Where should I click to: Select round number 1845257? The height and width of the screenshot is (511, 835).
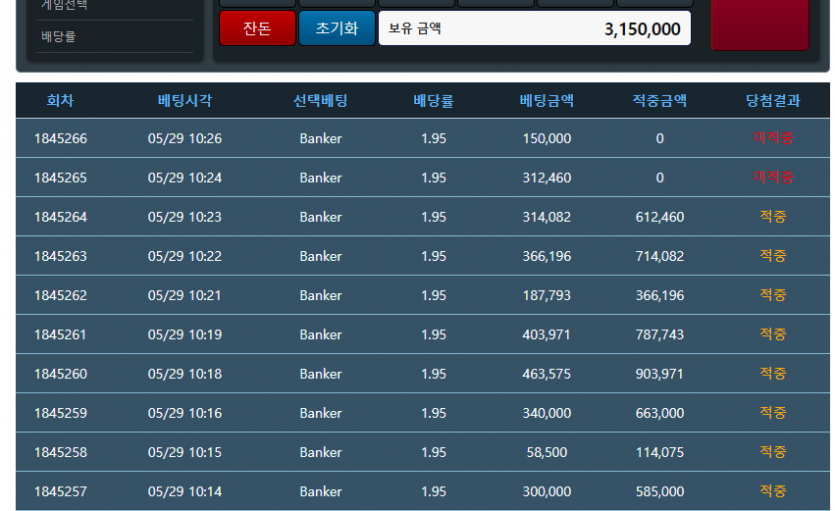(61, 492)
